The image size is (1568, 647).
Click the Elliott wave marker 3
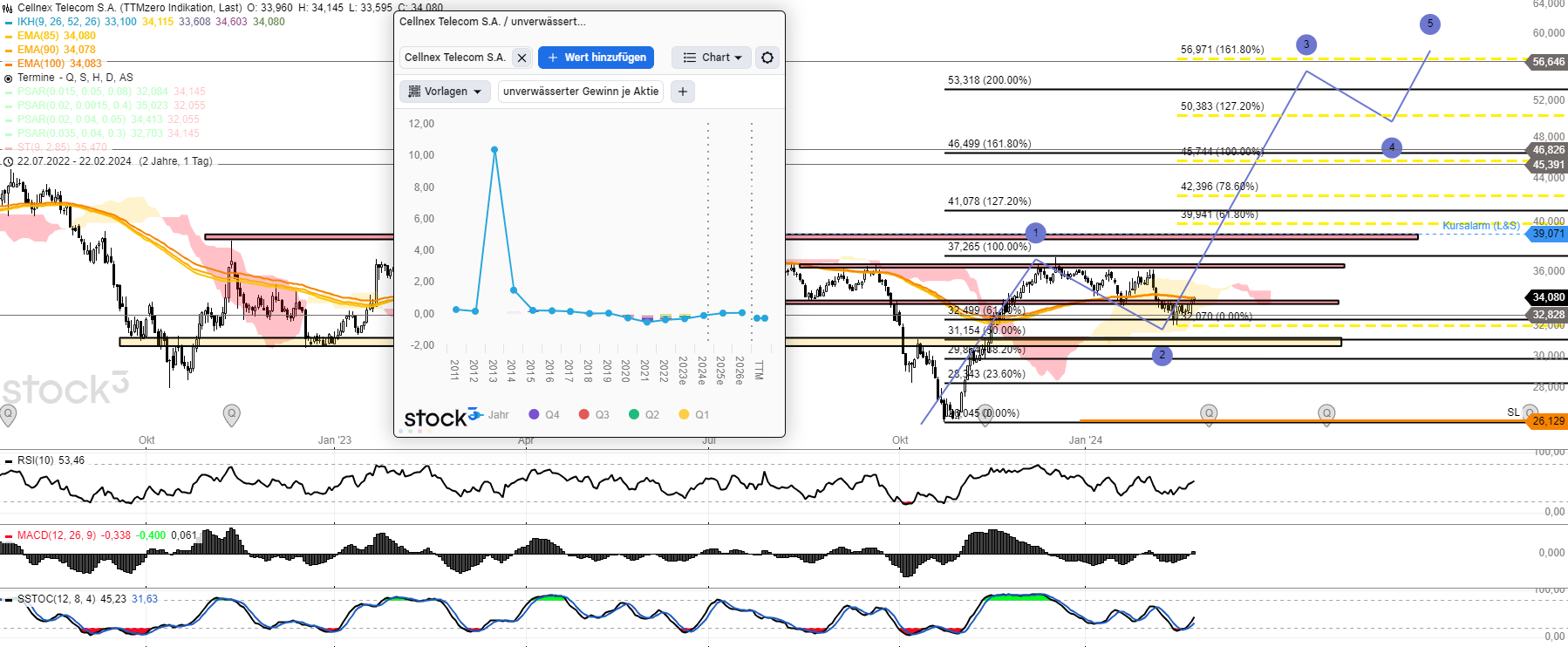[1306, 44]
